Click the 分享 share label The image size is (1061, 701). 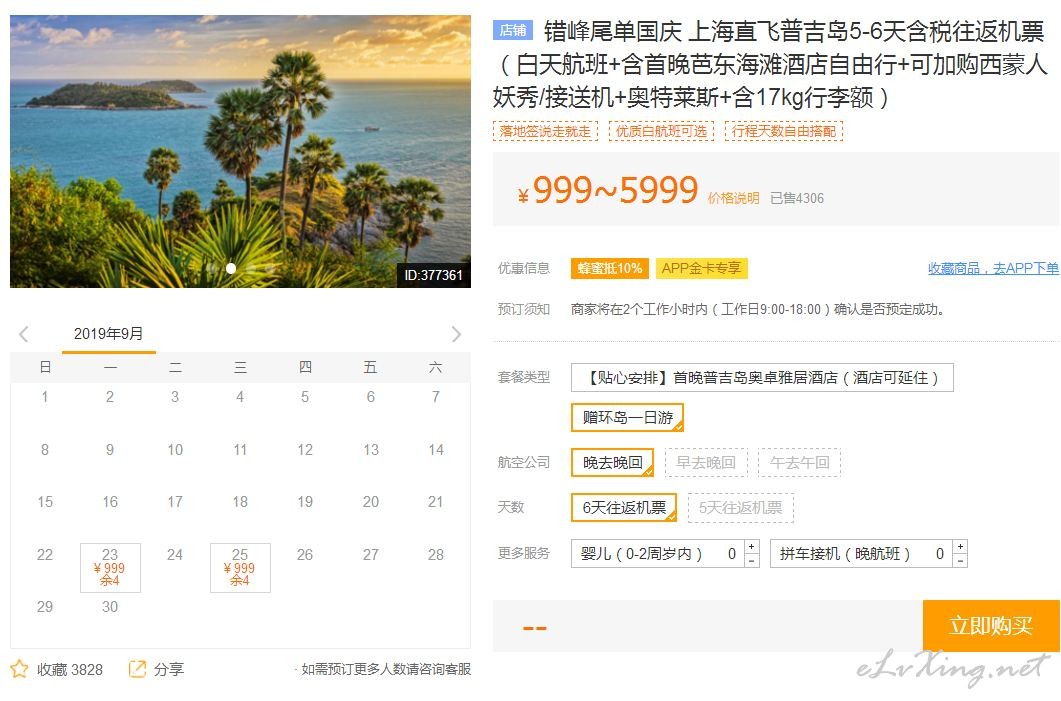click(x=168, y=670)
